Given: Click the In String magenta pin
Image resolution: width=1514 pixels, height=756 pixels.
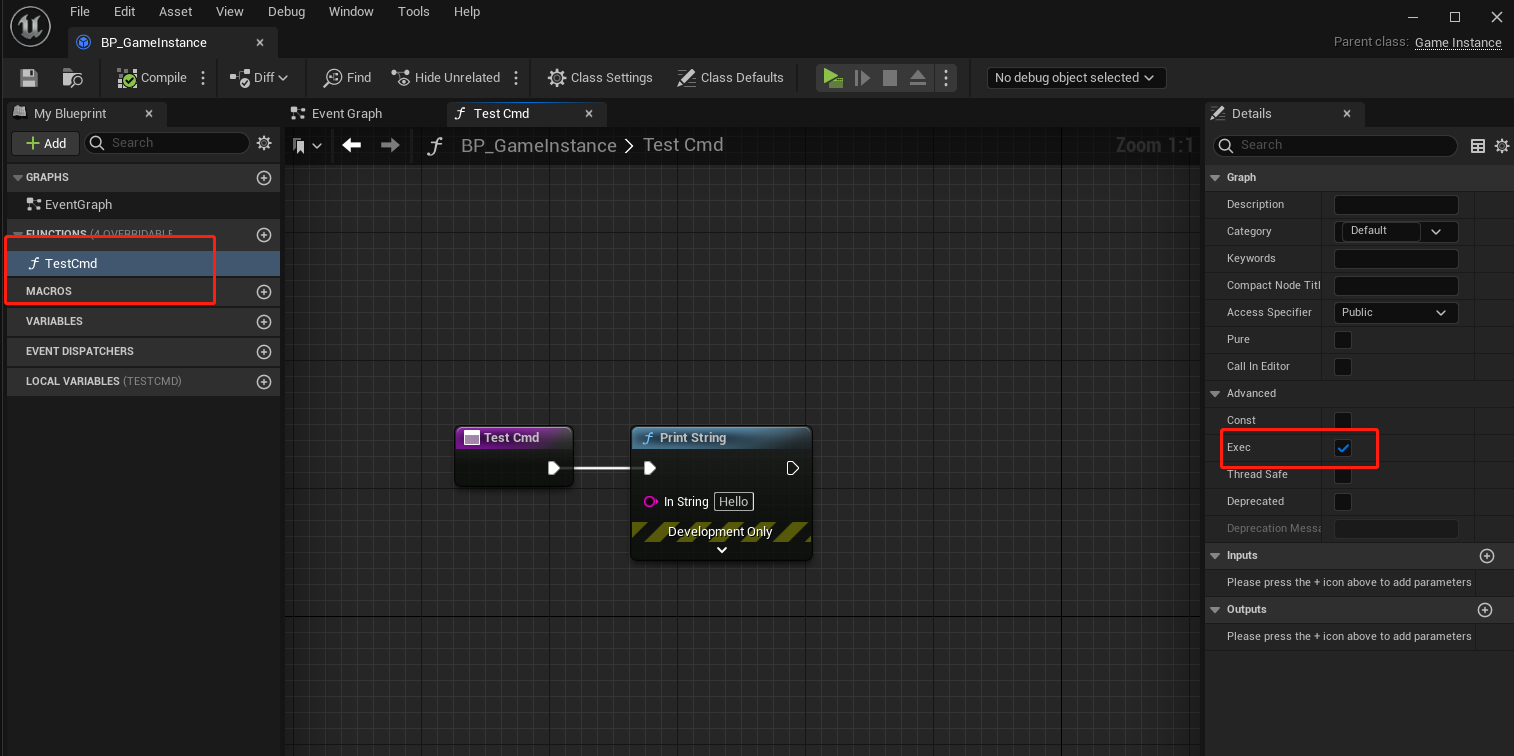Looking at the screenshot, I should [x=650, y=502].
